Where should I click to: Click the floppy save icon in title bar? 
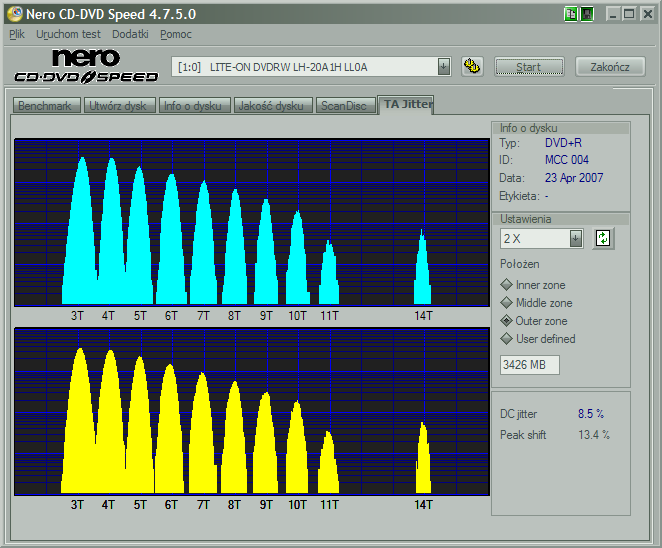(x=587, y=14)
